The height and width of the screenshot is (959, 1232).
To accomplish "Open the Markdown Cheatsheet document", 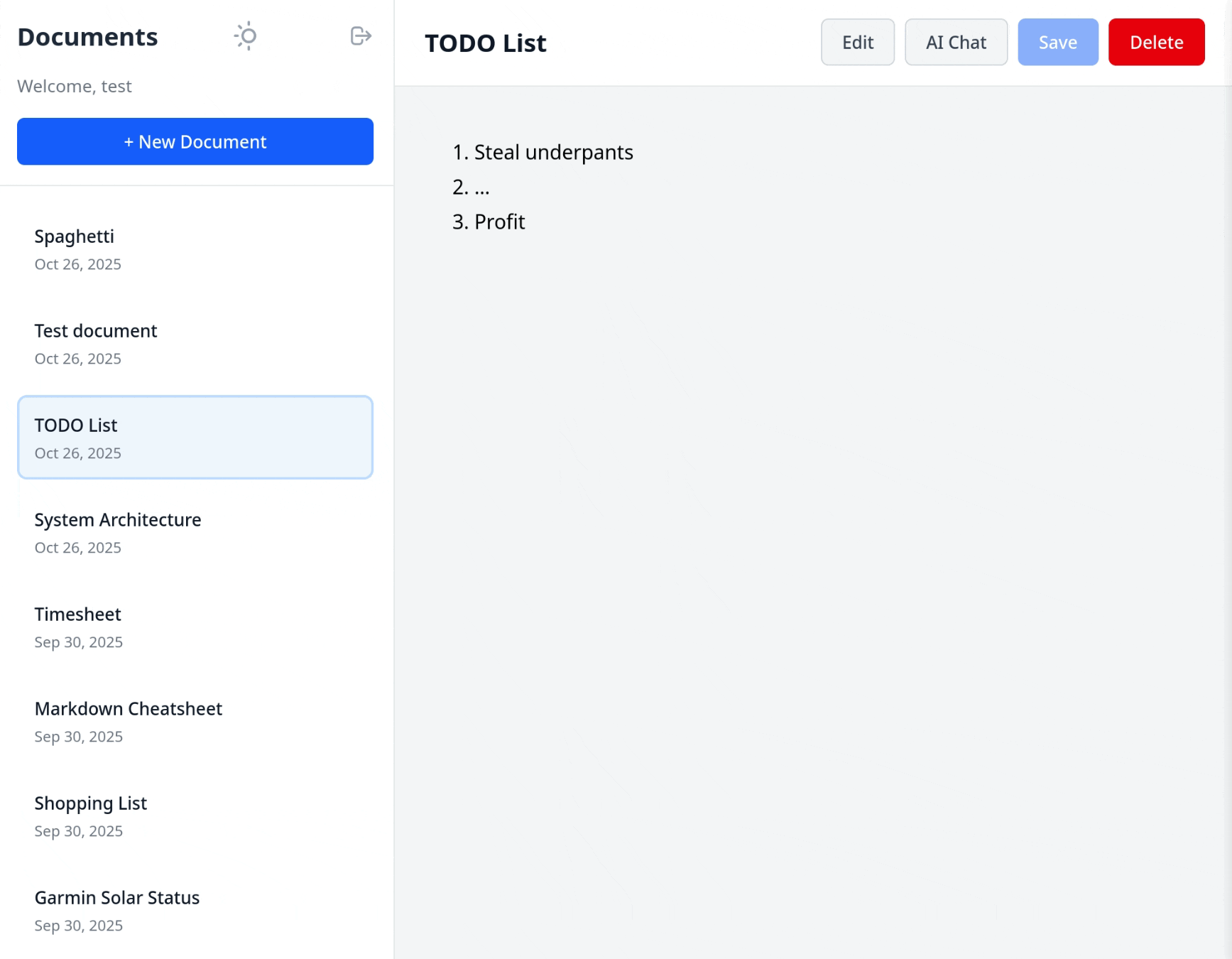I will (x=195, y=721).
